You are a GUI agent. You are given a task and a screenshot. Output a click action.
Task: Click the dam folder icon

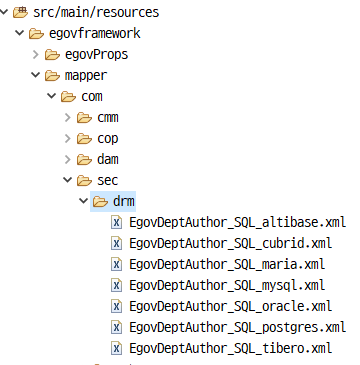[x=84, y=160]
